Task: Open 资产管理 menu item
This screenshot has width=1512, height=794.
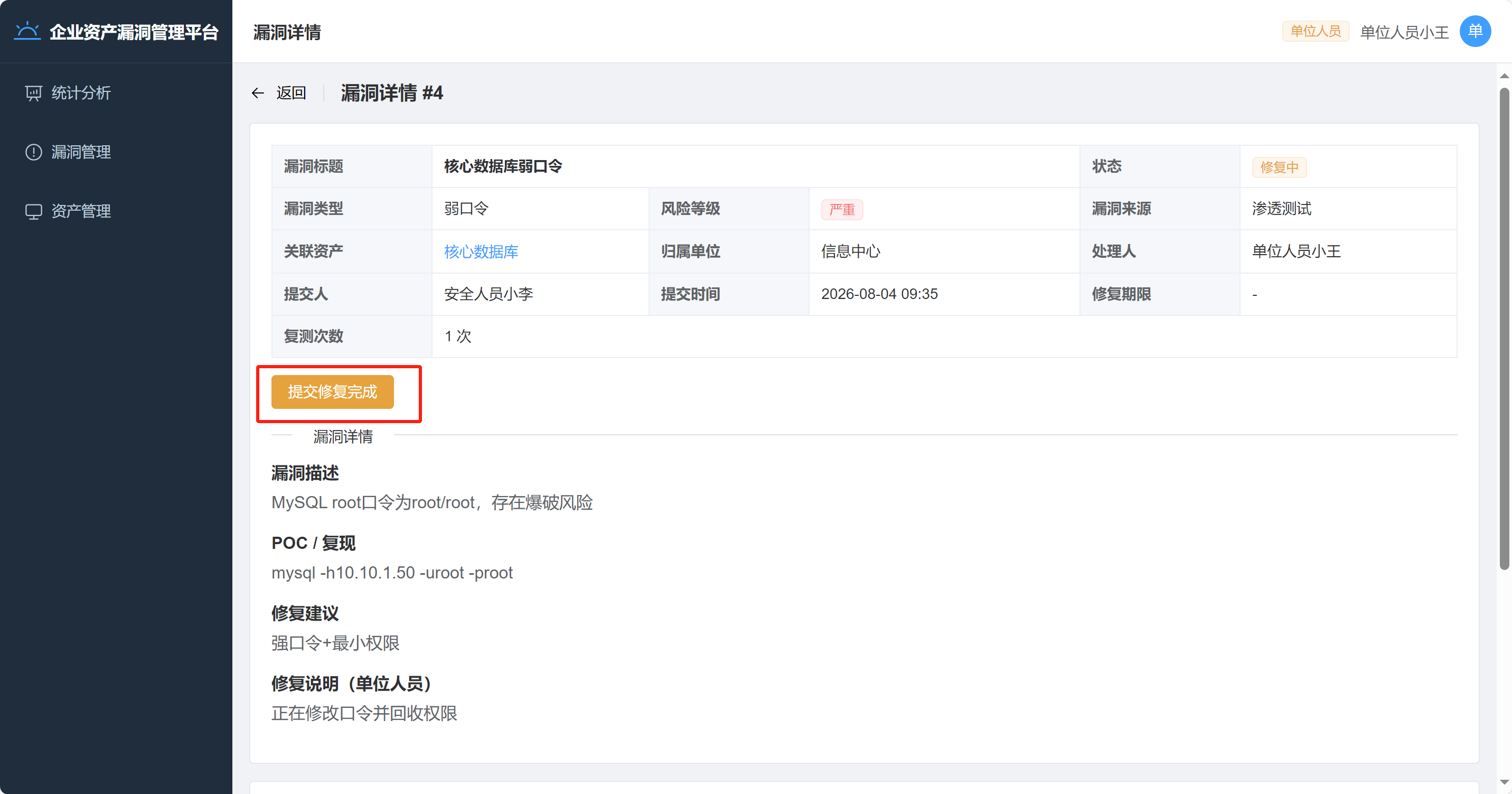Action: click(116, 211)
